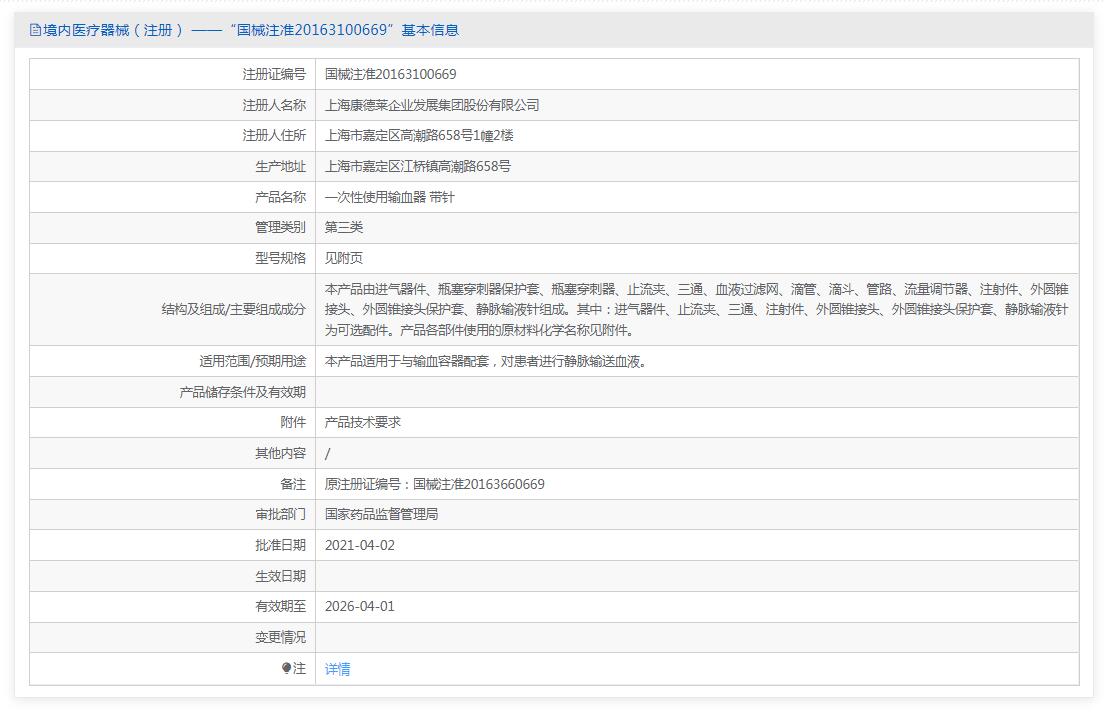Click the structure and composition description paragraph
This screenshot has height=722, width=1104.
(x=696, y=309)
